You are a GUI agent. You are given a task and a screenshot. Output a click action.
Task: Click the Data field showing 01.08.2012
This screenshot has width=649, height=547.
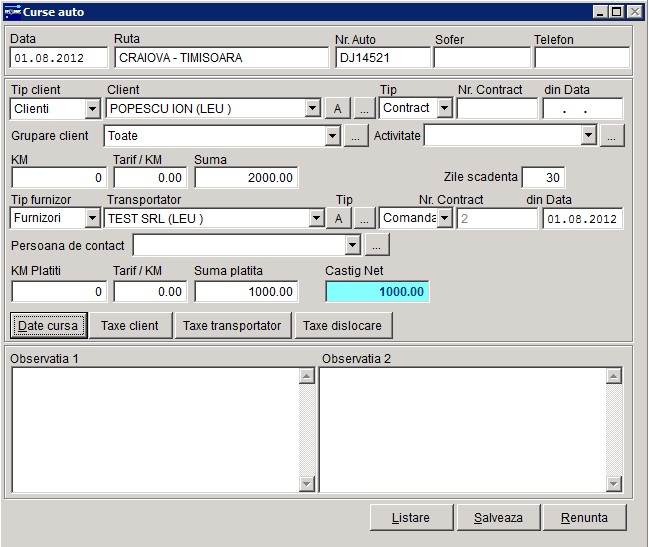click(58, 58)
